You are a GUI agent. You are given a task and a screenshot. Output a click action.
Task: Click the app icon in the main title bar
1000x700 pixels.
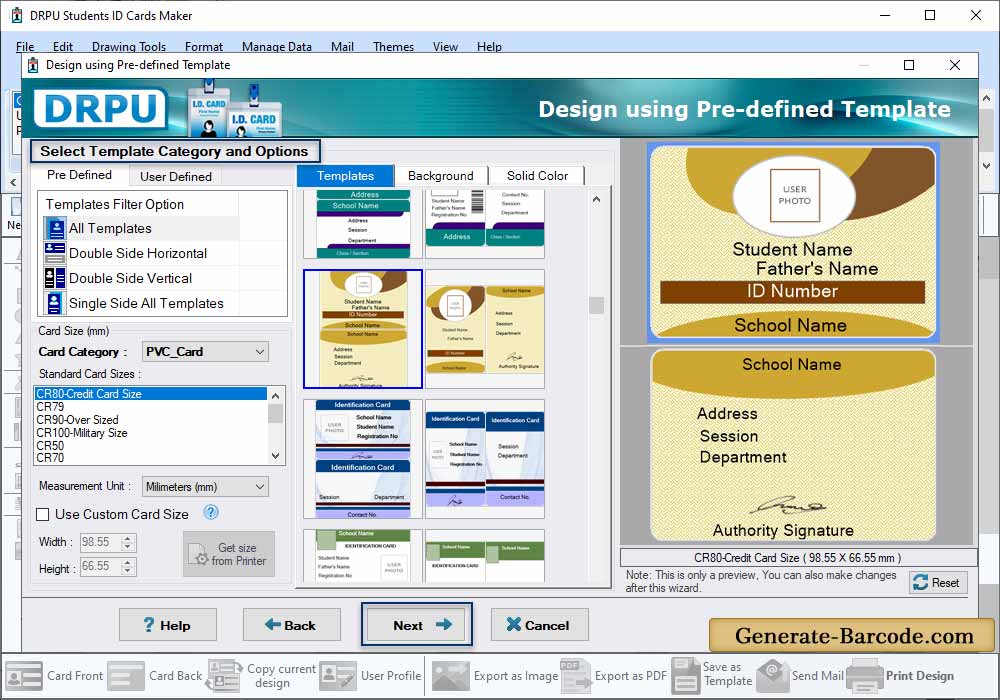pyautogui.click(x=17, y=15)
